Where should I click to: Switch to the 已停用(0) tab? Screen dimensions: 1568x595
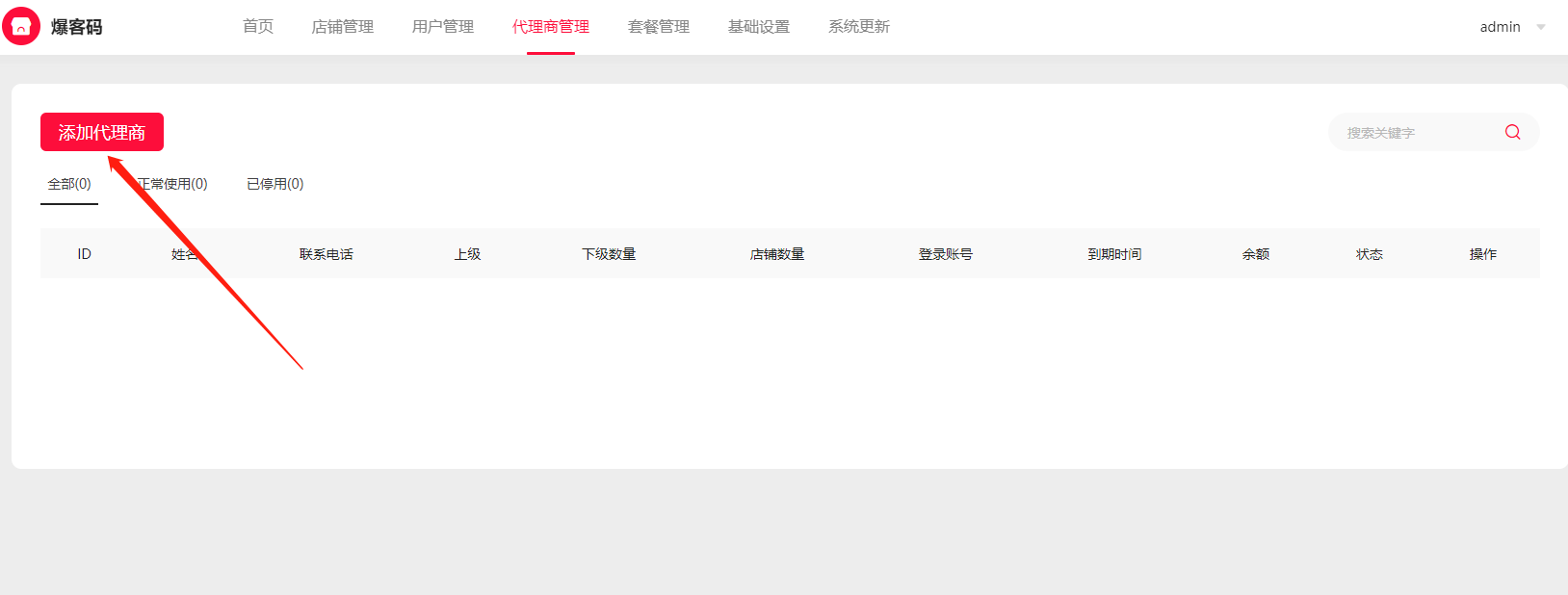[275, 184]
